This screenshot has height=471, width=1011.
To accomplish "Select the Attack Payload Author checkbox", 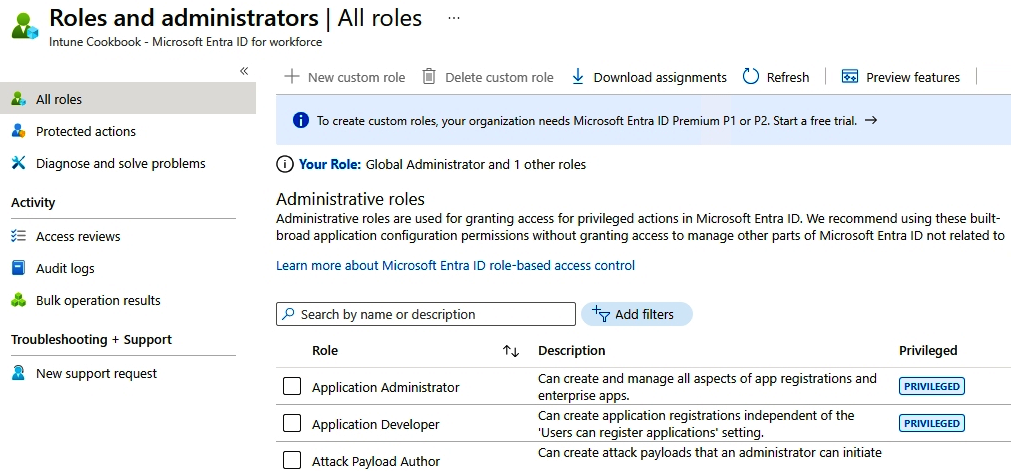I will pos(292,460).
